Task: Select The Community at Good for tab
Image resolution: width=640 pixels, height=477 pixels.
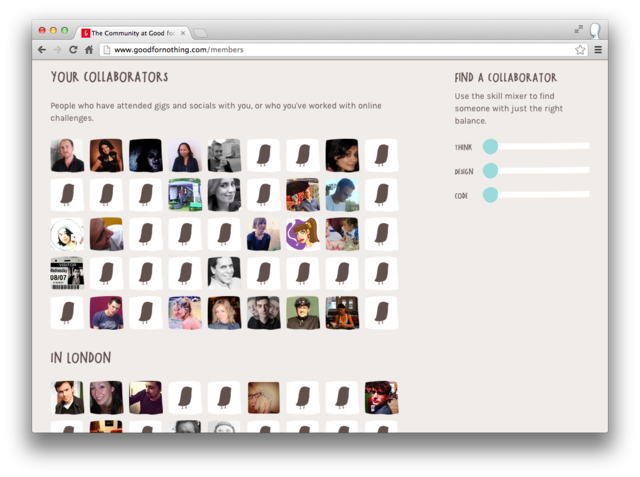Action: click(133, 33)
